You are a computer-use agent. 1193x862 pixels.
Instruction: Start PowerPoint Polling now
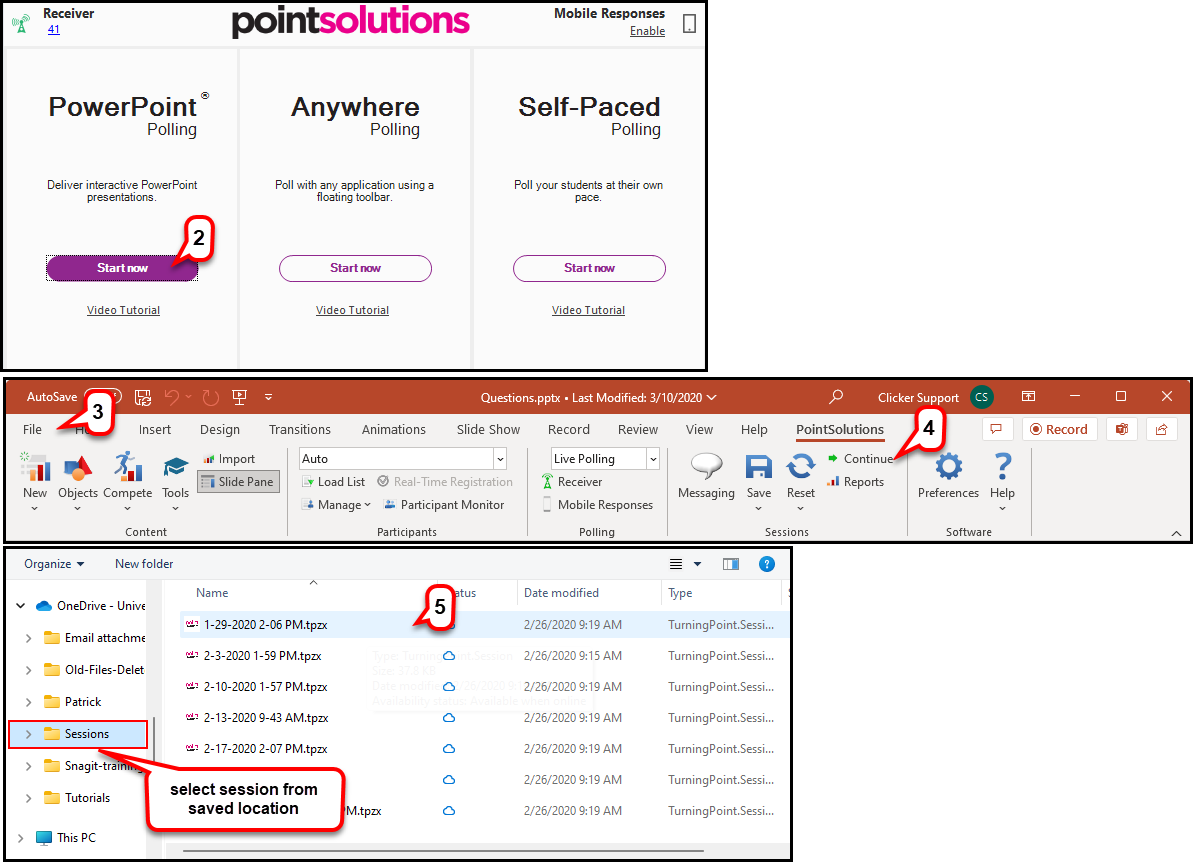pyautogui.click(x=122, y=268)
